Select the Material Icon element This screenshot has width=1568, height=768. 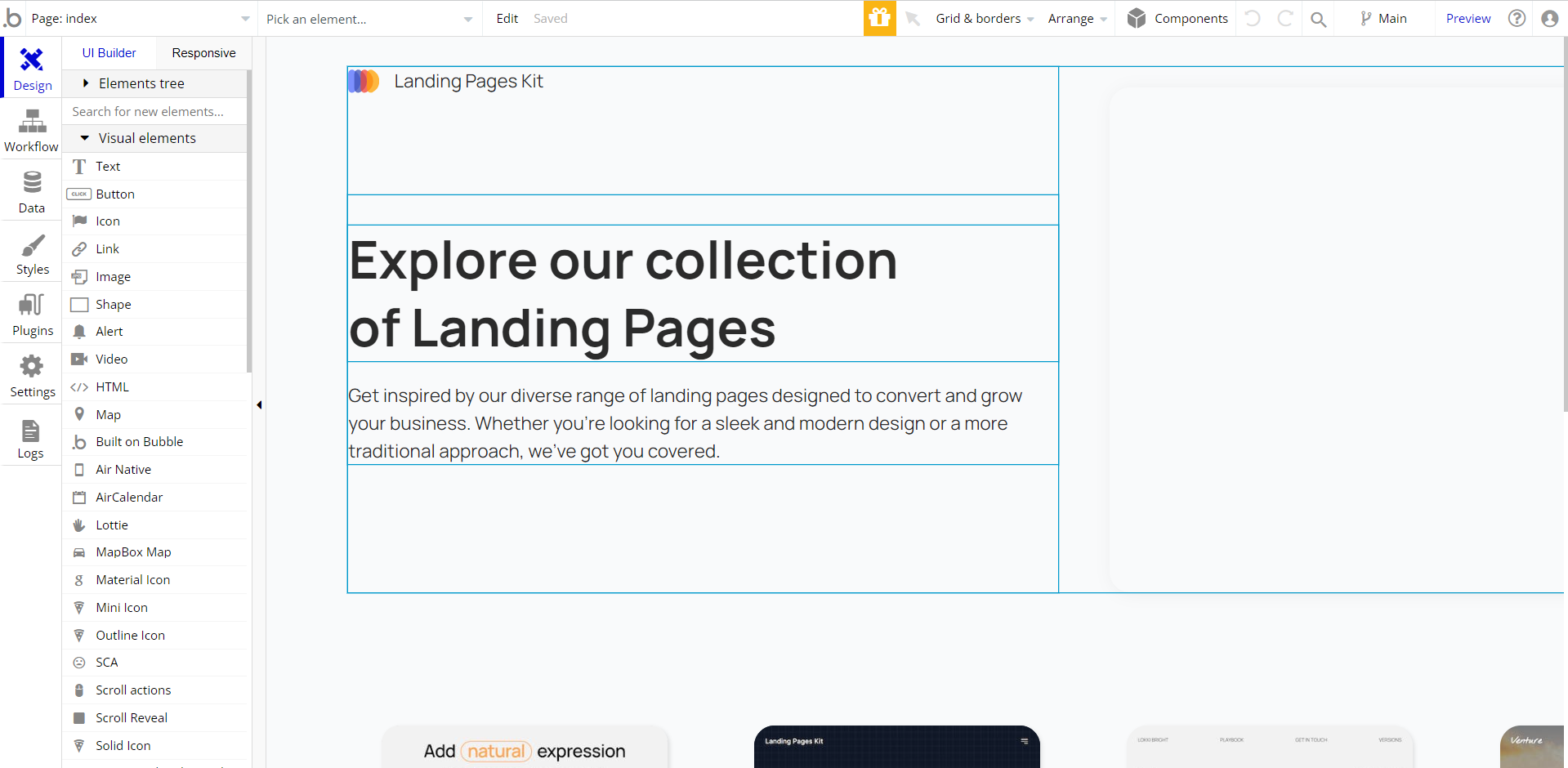coord(155,580)
